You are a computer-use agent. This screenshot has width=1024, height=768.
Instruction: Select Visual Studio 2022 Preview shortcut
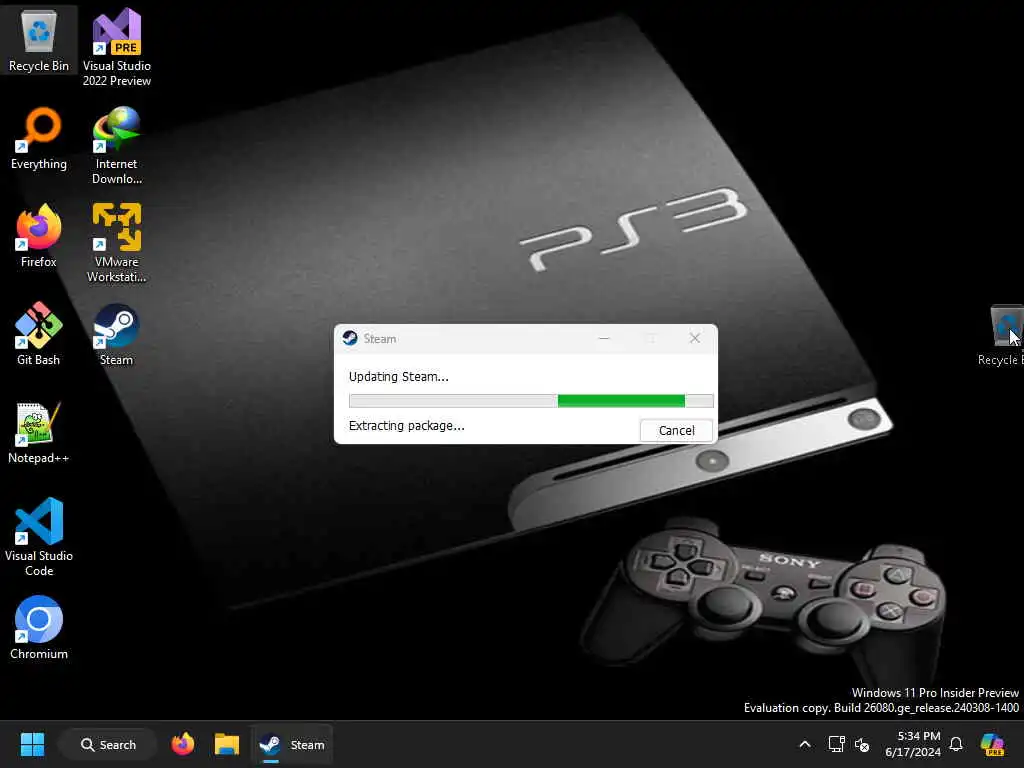click(x=116, y=47)
